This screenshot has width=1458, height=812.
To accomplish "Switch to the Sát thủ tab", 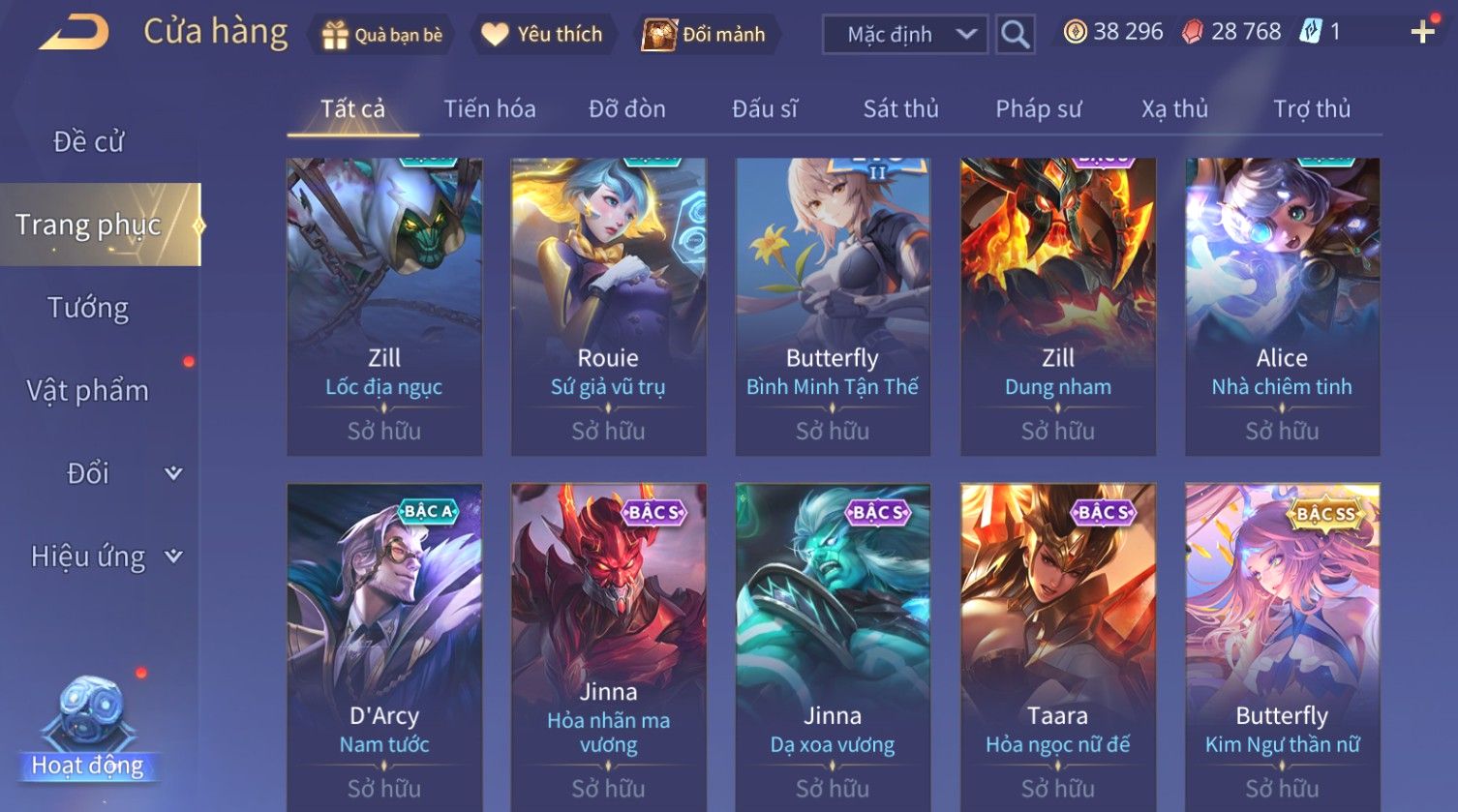I will [x=900, y=109].
